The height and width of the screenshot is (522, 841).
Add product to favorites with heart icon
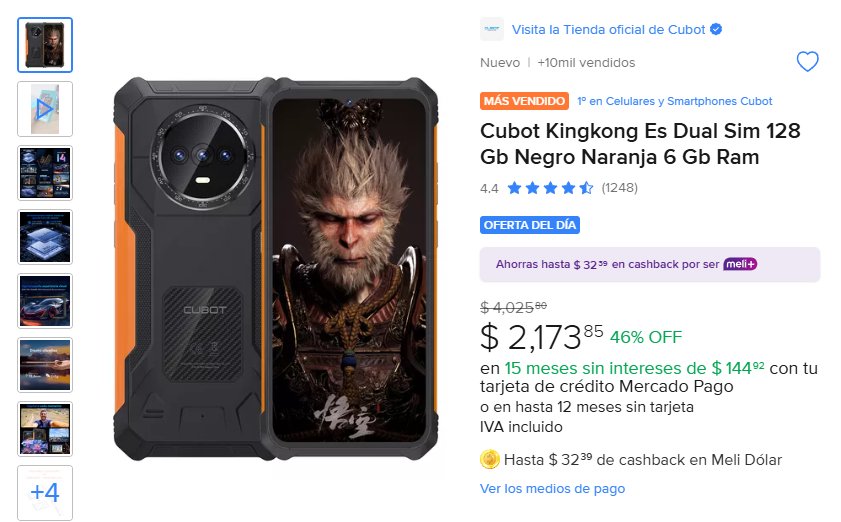[x=807, y=62]
